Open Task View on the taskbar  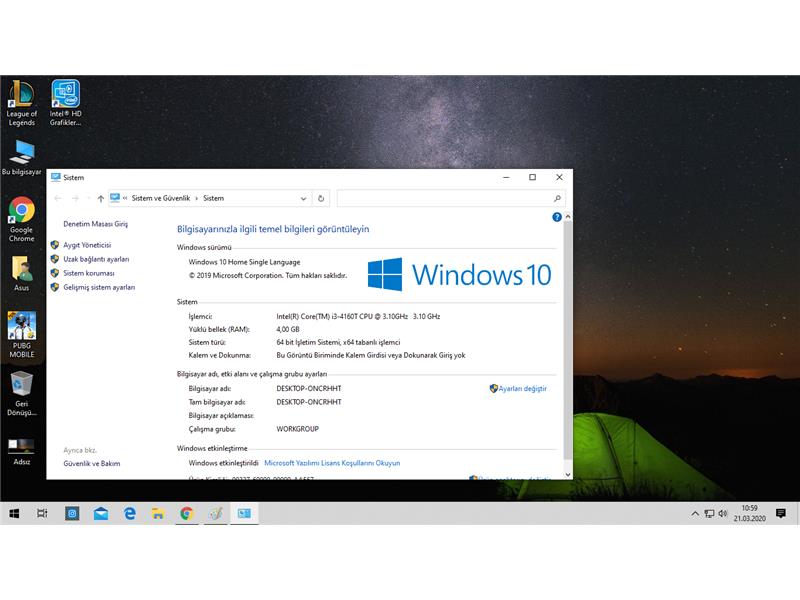pos(42,513)
